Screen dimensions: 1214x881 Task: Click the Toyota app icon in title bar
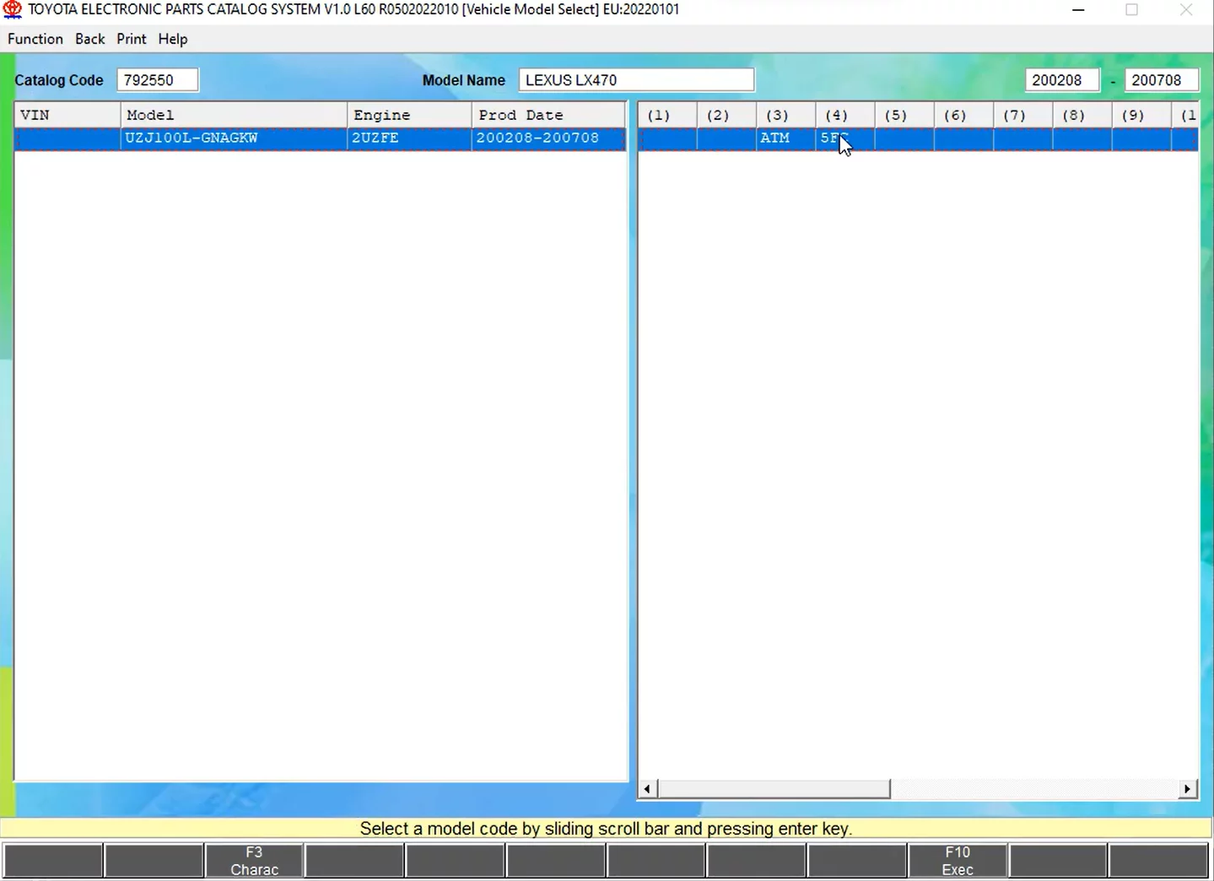click(13, 10)
